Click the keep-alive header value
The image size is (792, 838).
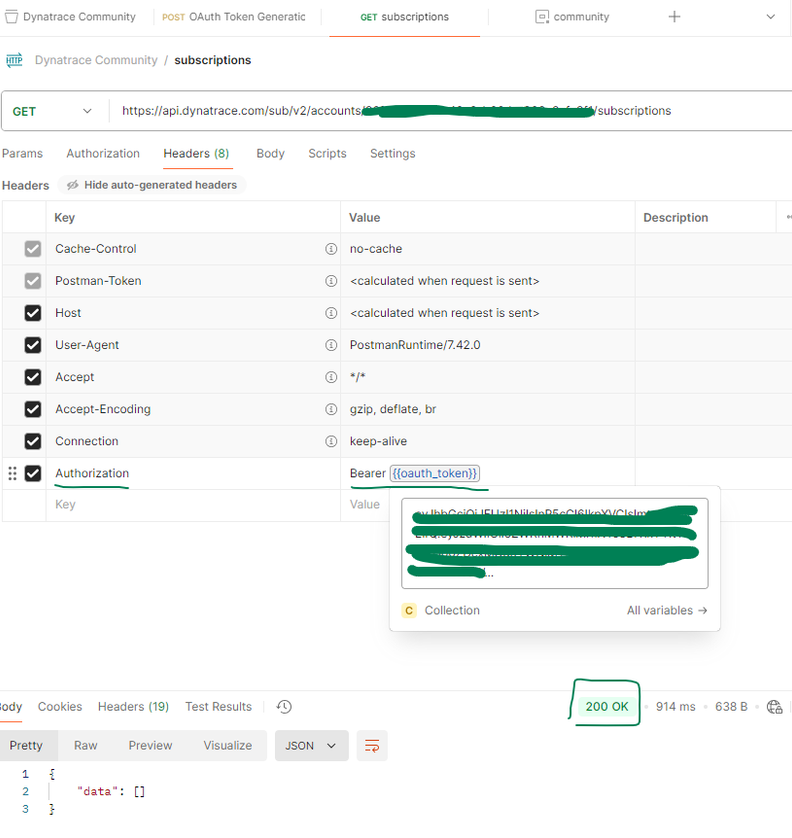point(378,441)
